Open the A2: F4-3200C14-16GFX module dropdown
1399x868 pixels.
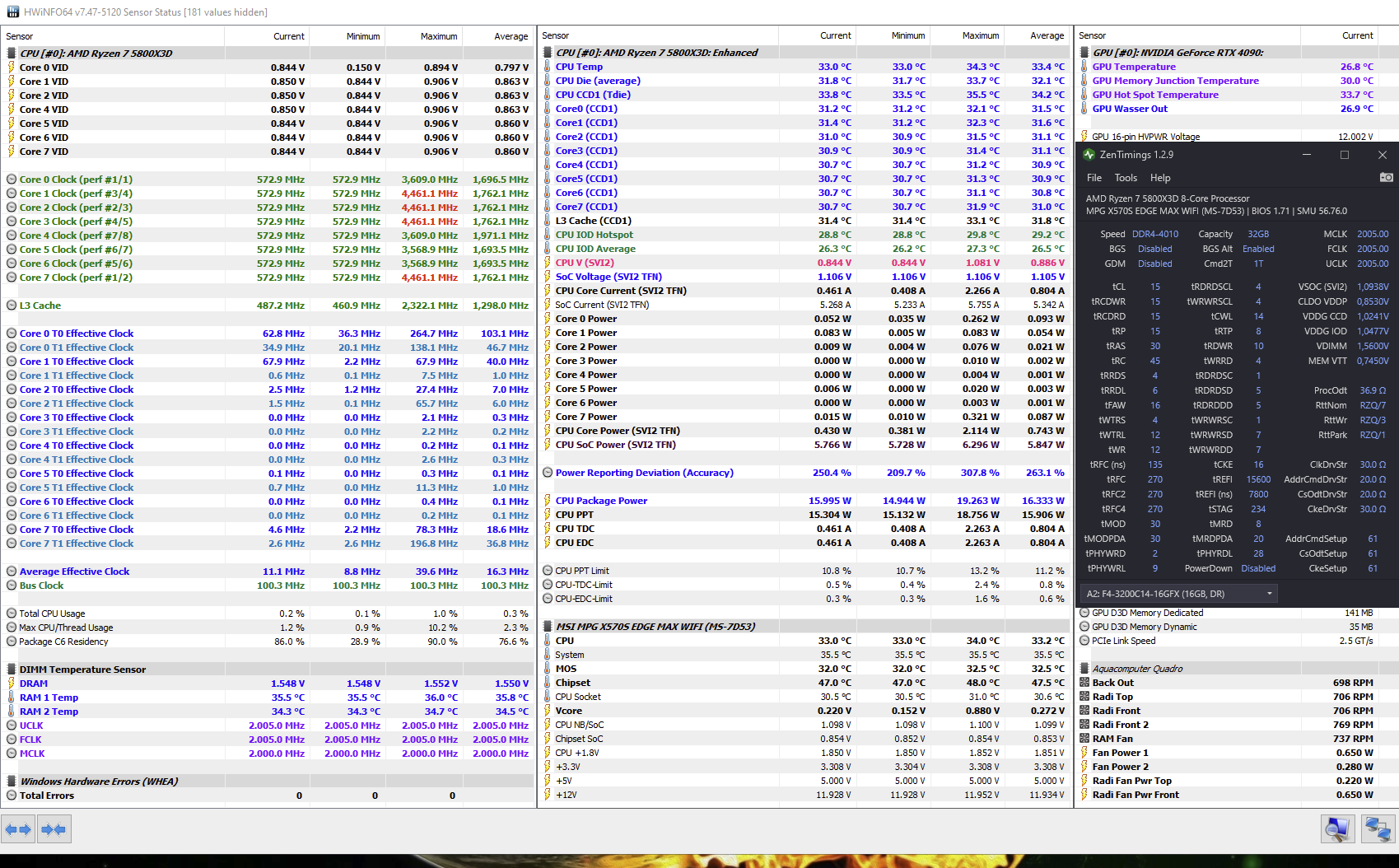pos(1178,594)
